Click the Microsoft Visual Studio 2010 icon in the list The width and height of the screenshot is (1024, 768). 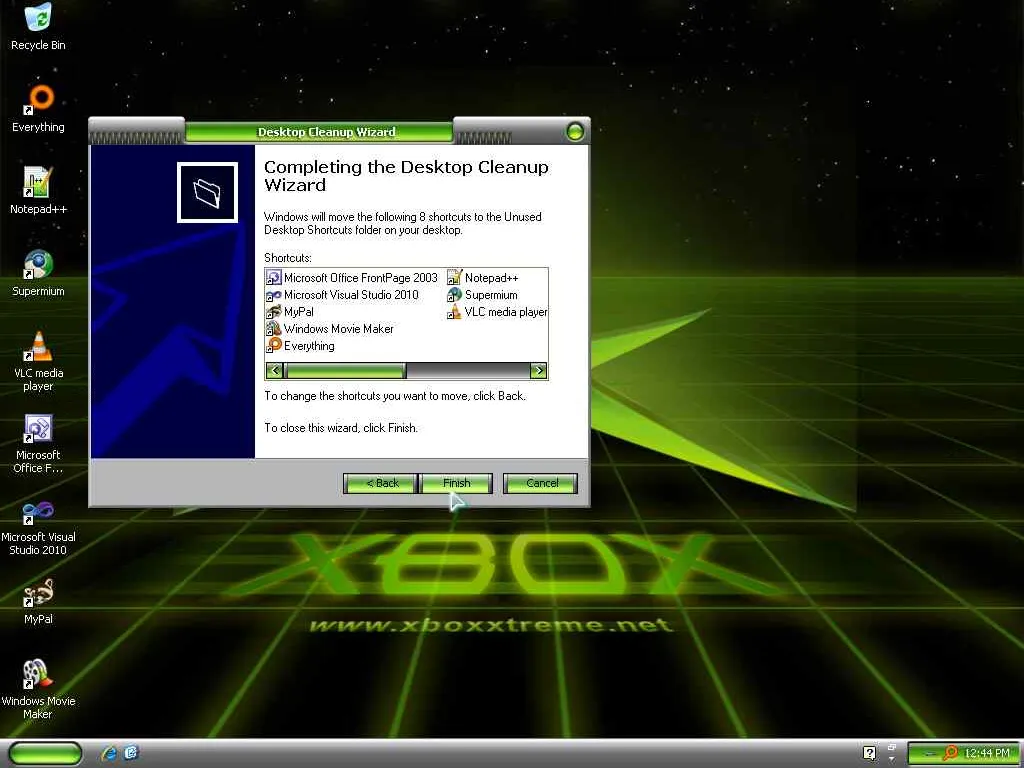coord(274,295)
